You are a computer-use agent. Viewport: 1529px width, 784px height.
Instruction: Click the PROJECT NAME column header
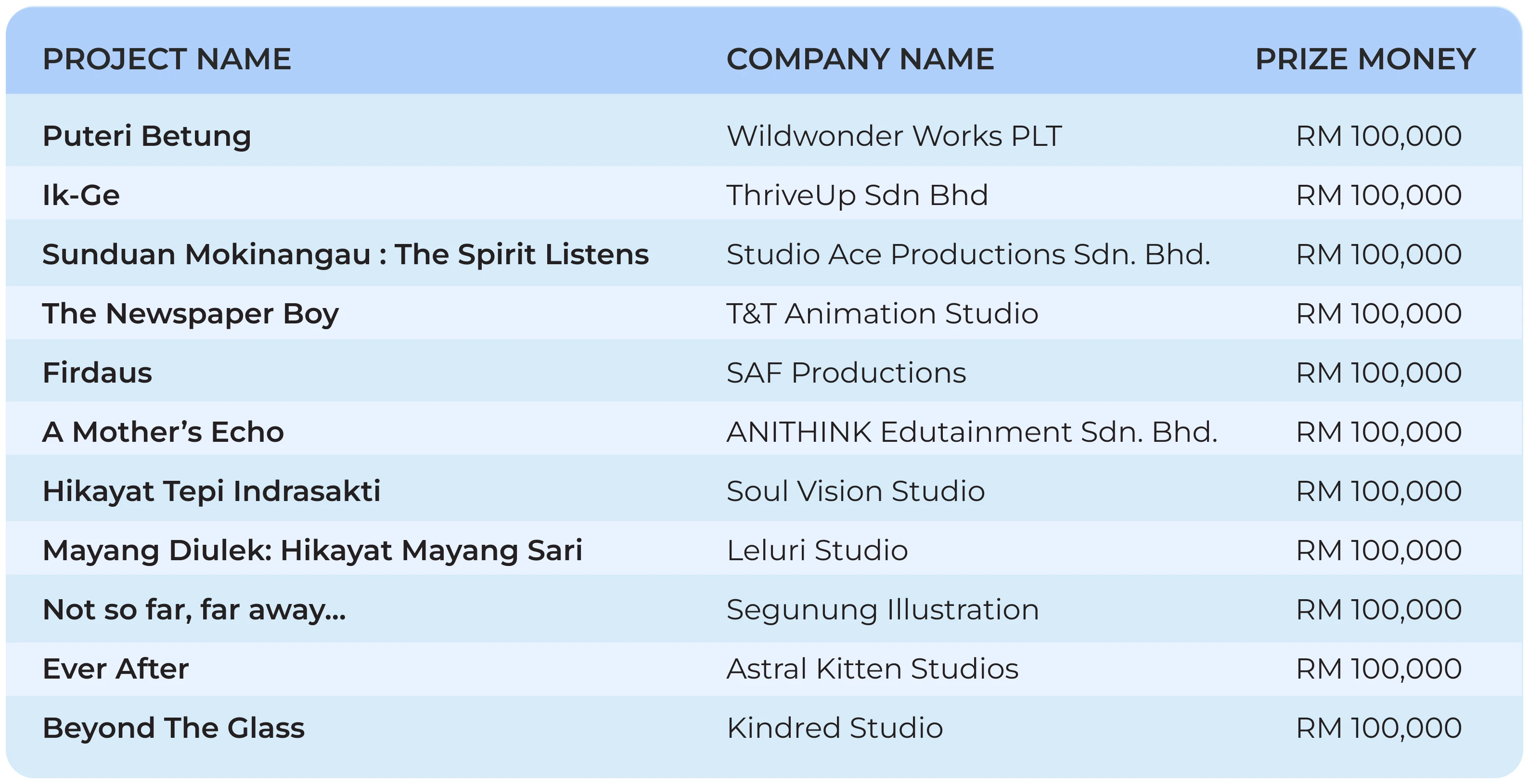point(167,59)
